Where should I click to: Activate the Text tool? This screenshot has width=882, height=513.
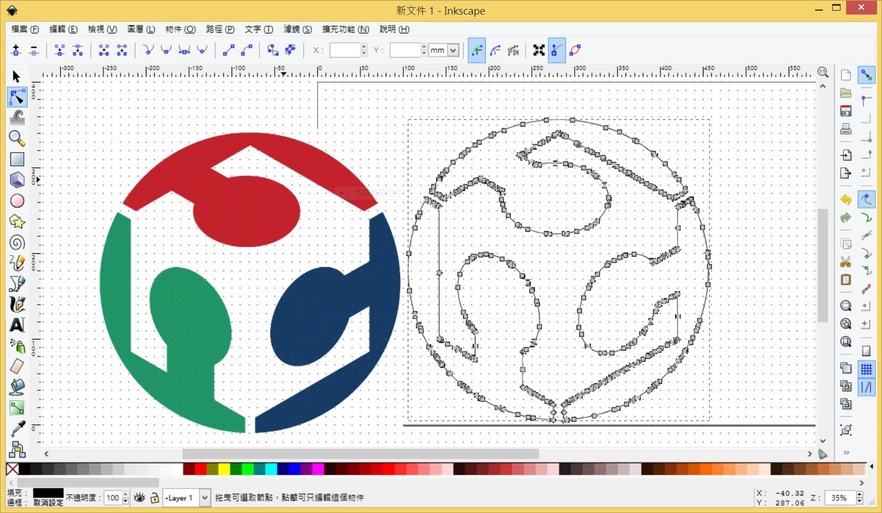(17, 325)
